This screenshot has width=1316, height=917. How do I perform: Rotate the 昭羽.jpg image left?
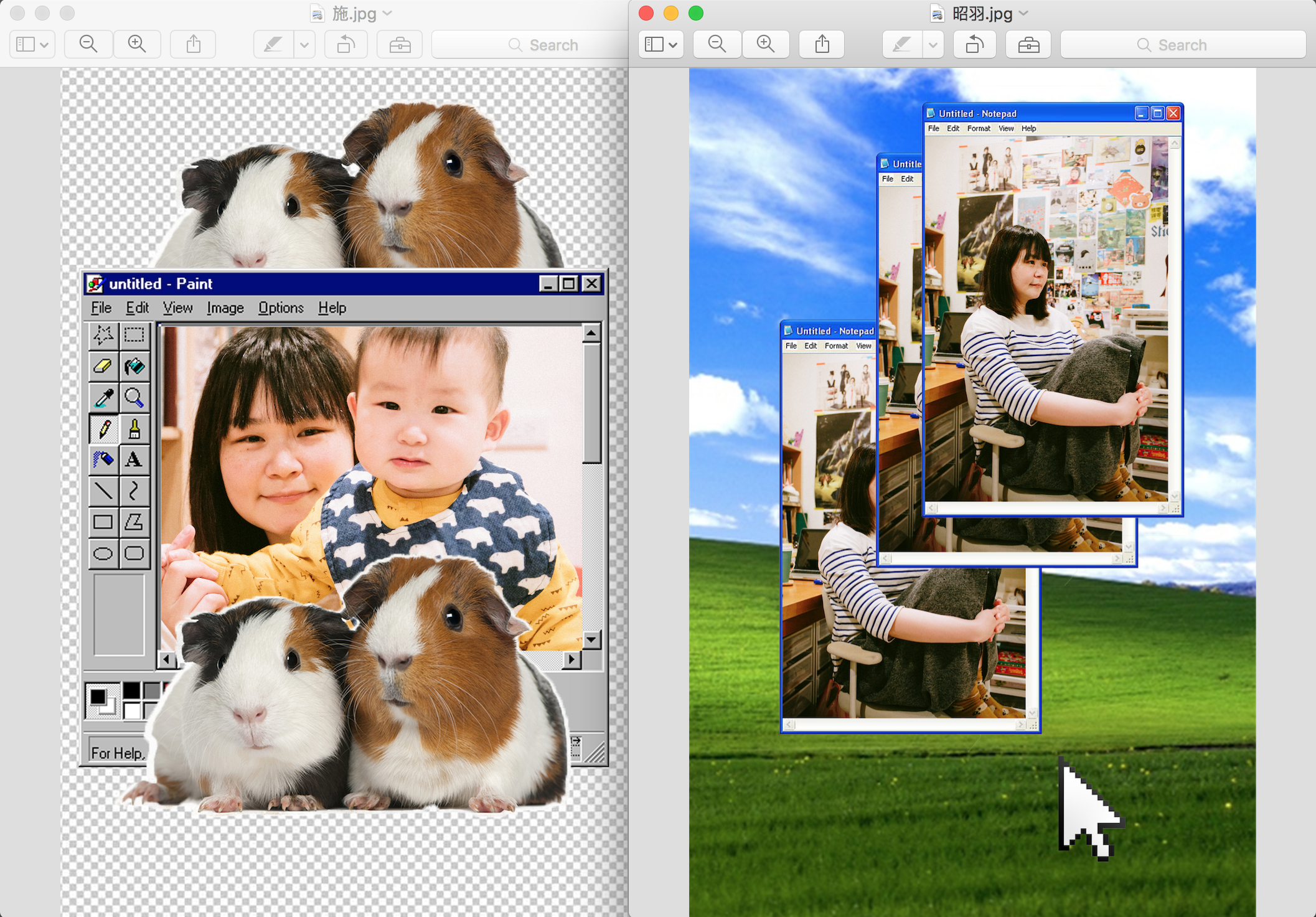click(x=974, y=45)
